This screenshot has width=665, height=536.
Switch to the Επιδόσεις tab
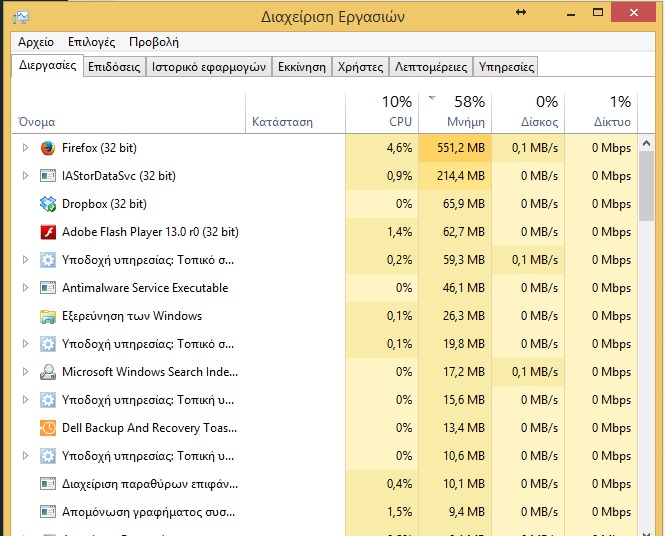click(114, 67)
